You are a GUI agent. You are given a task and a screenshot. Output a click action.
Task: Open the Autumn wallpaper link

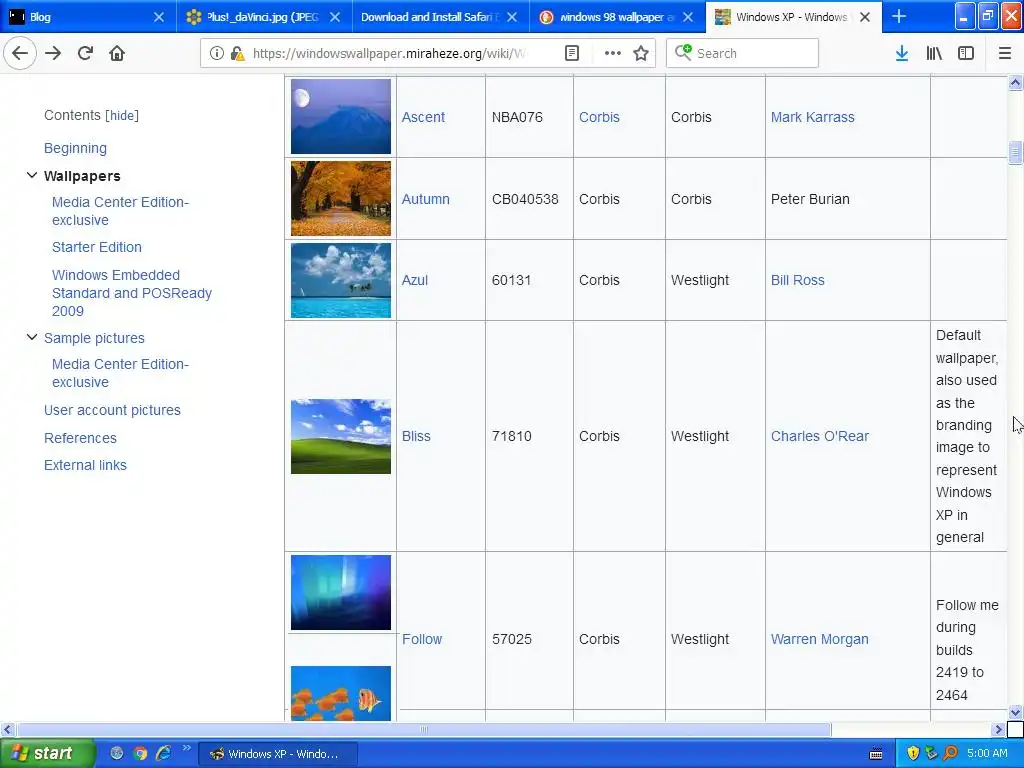pos(426,199)
